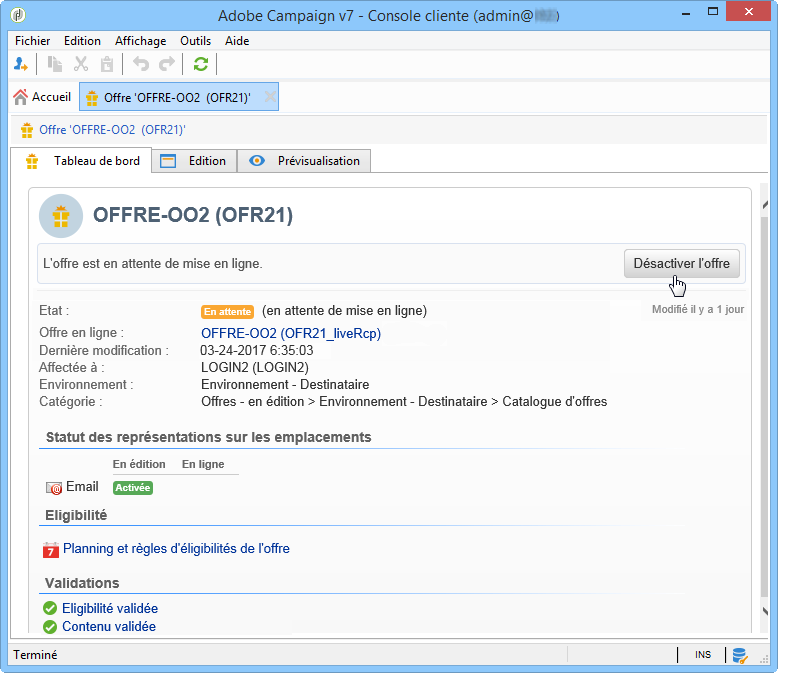804x699 pixels.
Task: Click the Copy toolbar icon
Action: click(54, 64)
